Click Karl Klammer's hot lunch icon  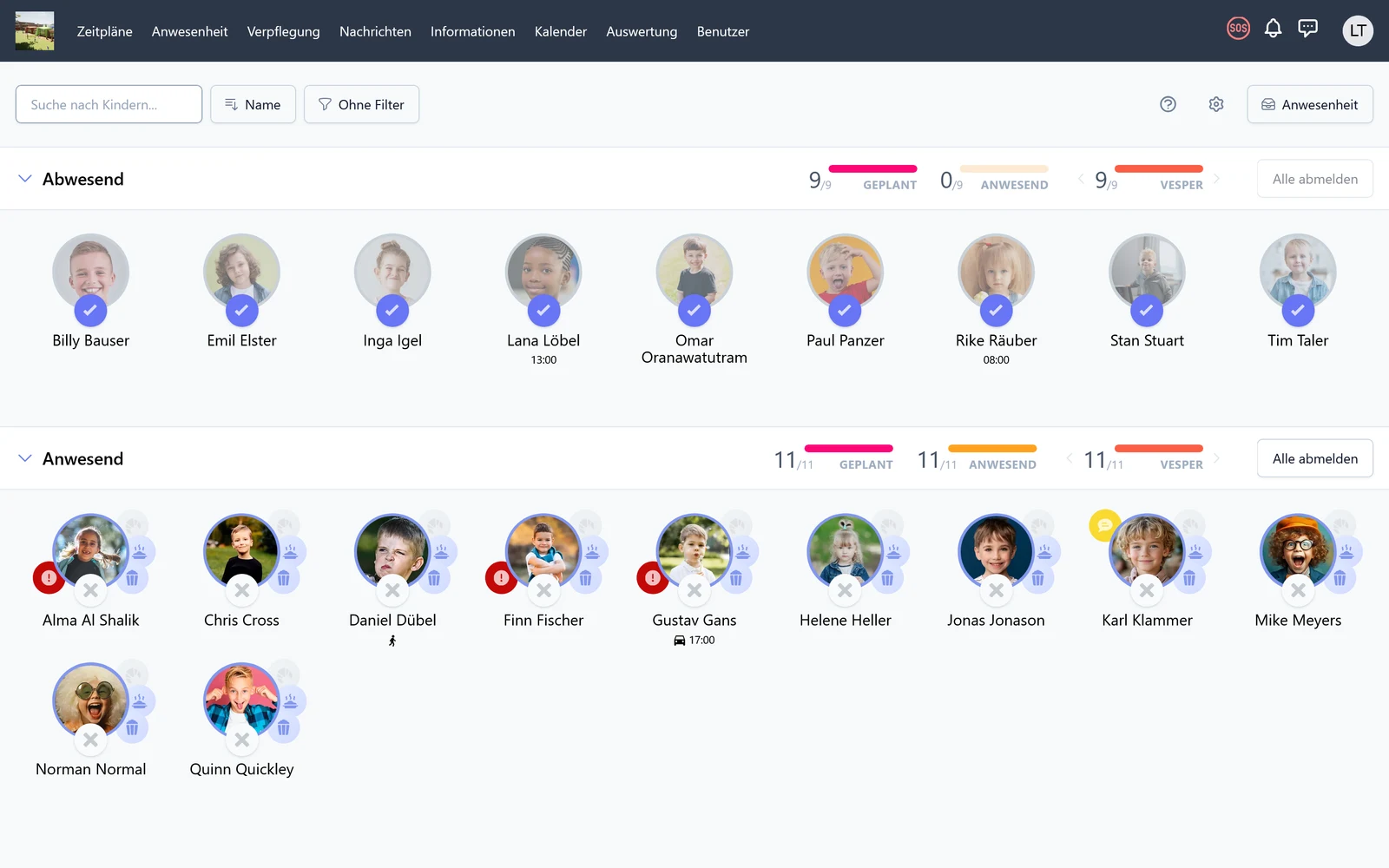point(1195,551)
